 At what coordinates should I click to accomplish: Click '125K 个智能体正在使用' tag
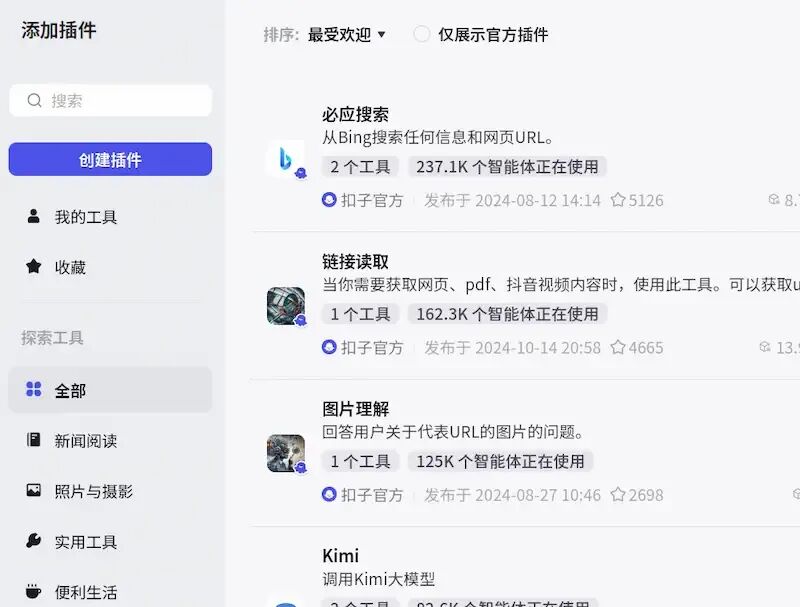point(500,462)
